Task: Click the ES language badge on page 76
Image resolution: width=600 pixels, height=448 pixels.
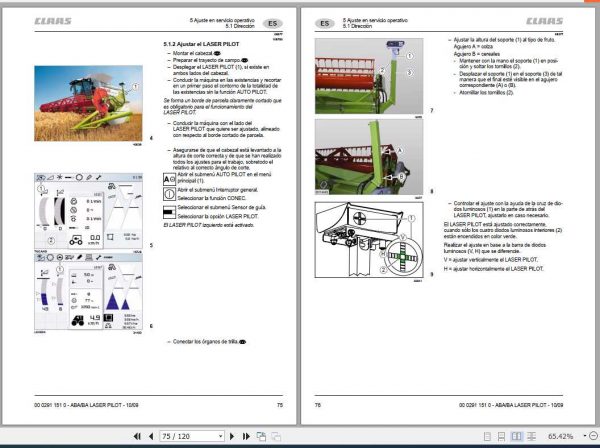Action: point(324,23)
